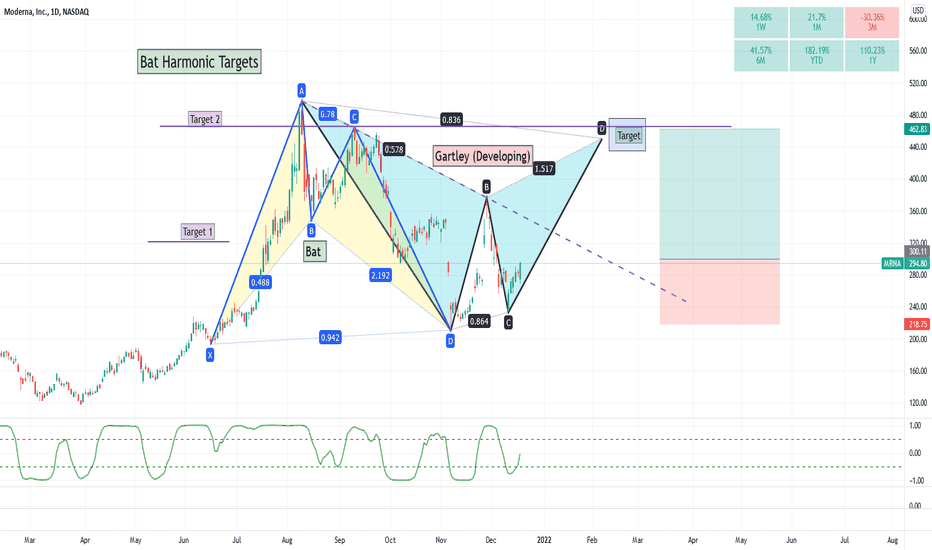Click the 360.00 price axis label
The image size is (932, 550).
(x=918, y=211)
